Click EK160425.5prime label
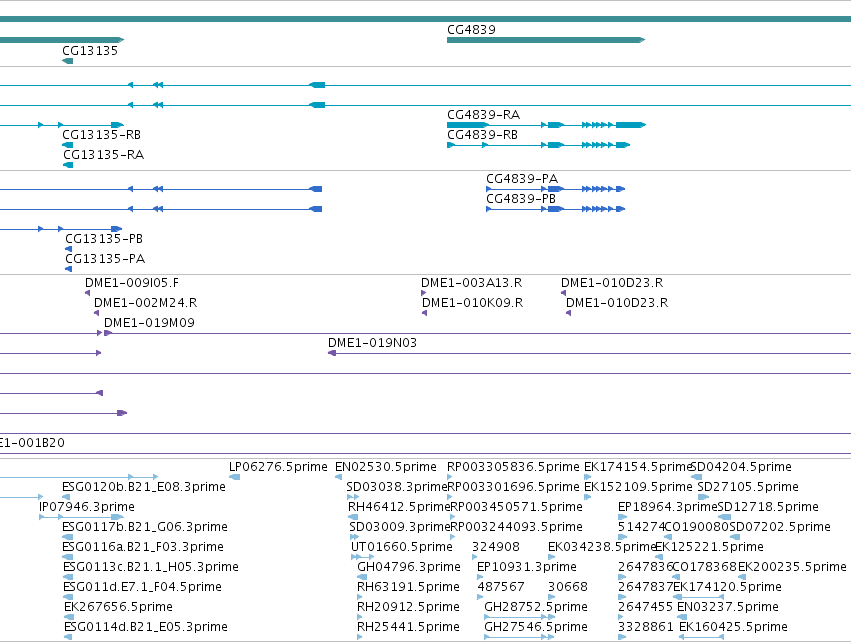The width and height of the screenshot is (851, 642). tap(733, 627)
